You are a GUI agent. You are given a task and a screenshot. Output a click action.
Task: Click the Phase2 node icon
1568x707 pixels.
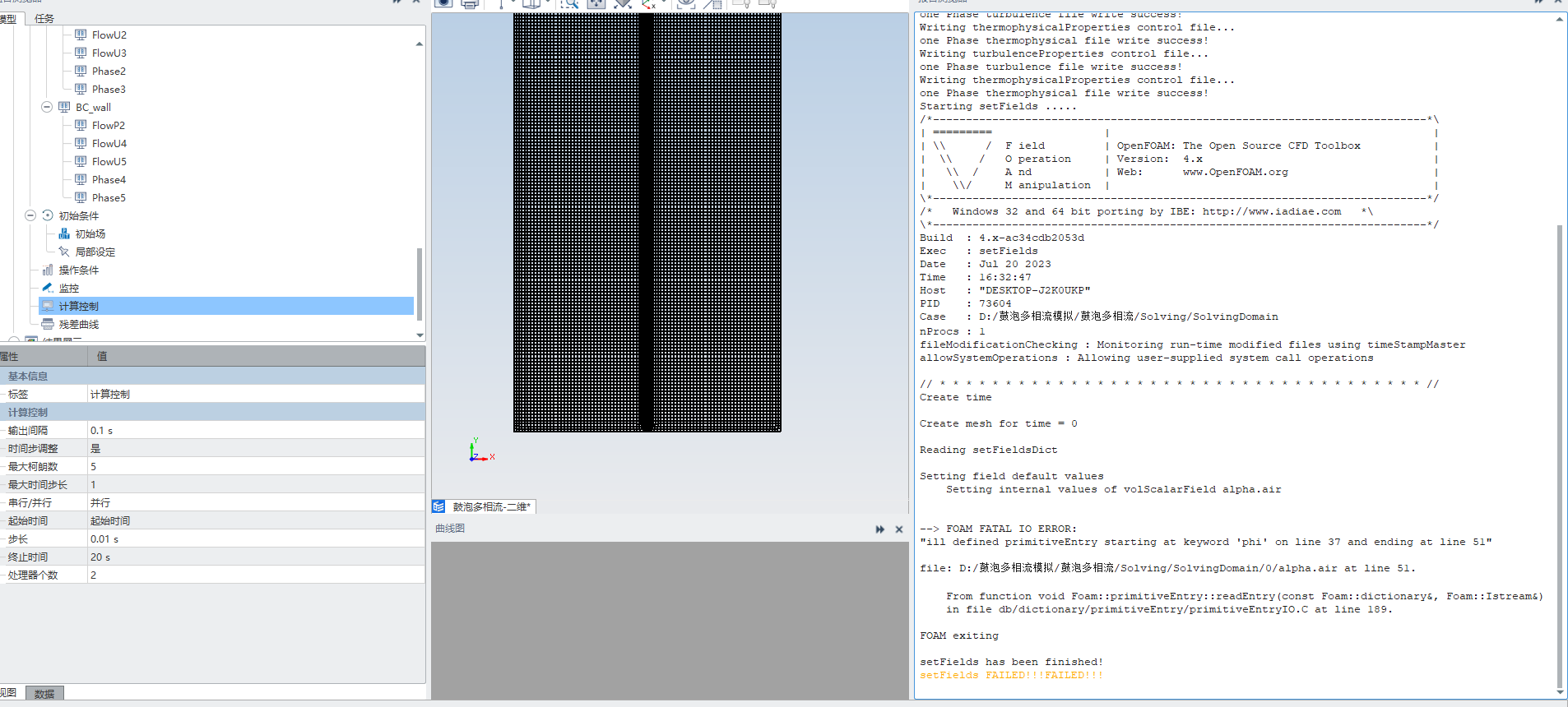(x=81, y=71)
